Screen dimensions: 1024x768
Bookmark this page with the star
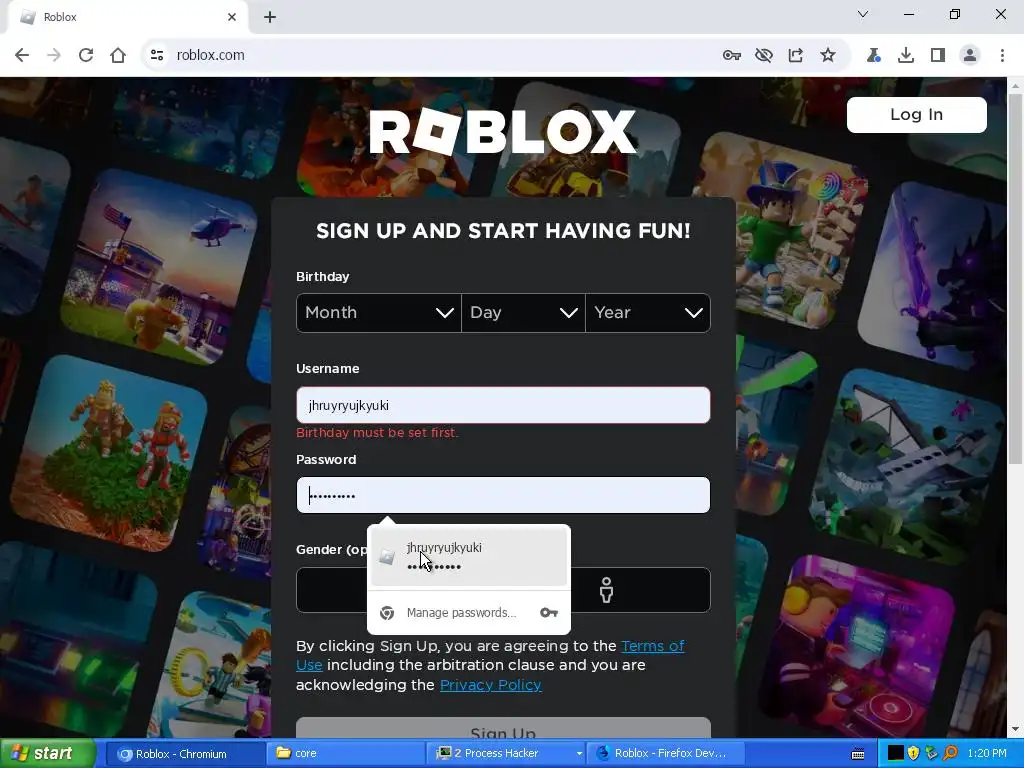click(827, 55)
